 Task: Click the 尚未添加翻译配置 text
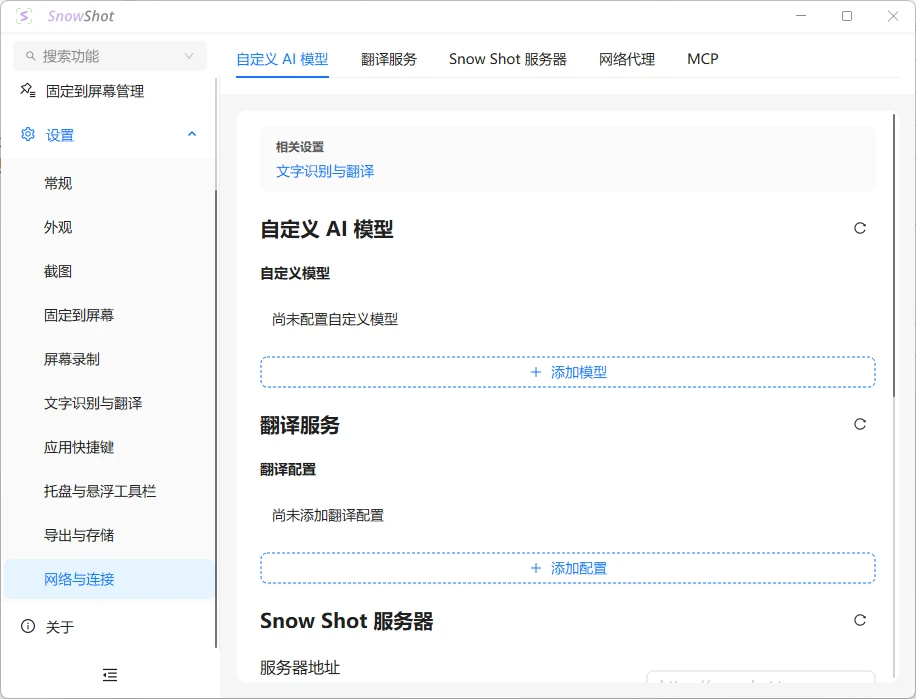point(328,515)
